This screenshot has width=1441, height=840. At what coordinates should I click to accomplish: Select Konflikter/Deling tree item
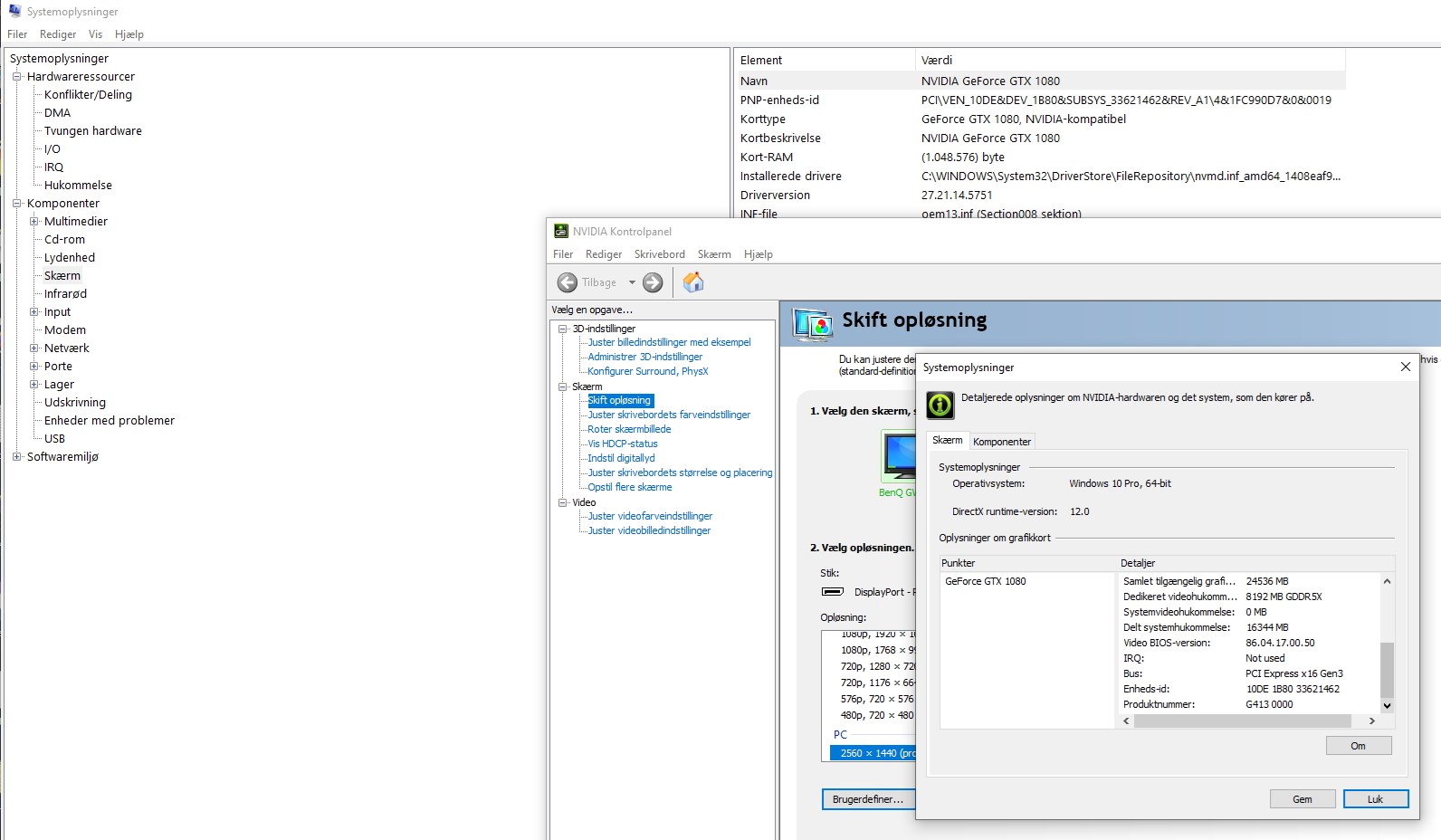(88, 95)
